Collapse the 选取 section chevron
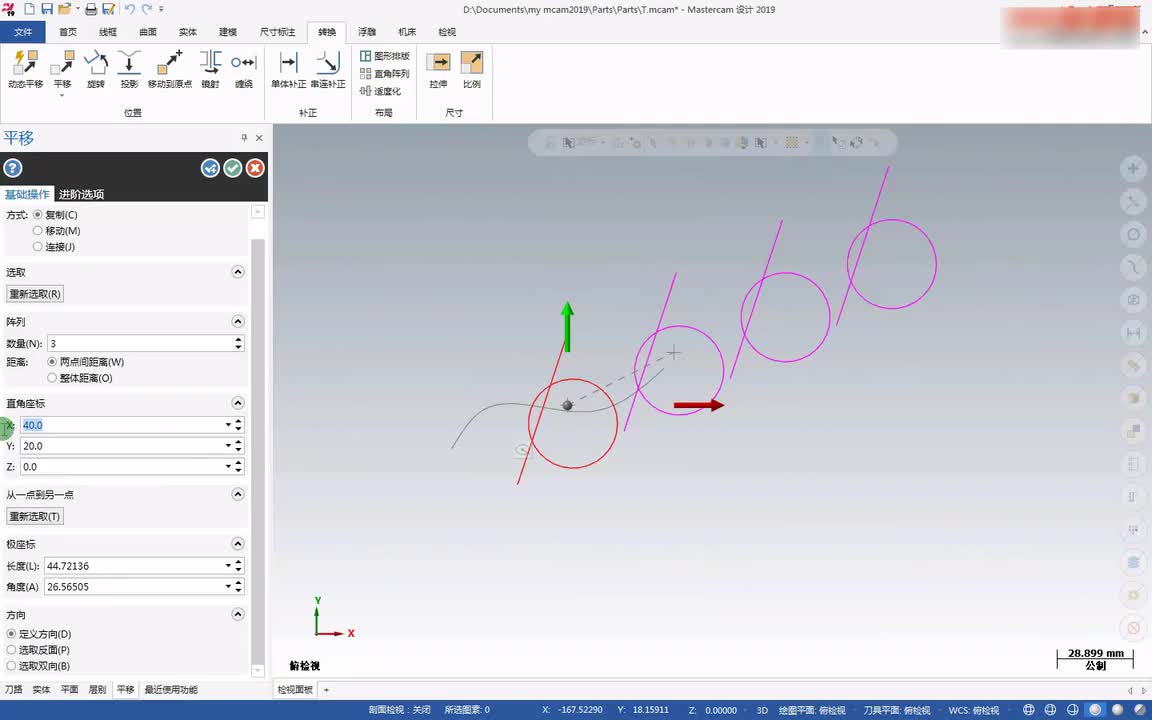The width and height of the screenshot is (1152, 720). (237, 272)
